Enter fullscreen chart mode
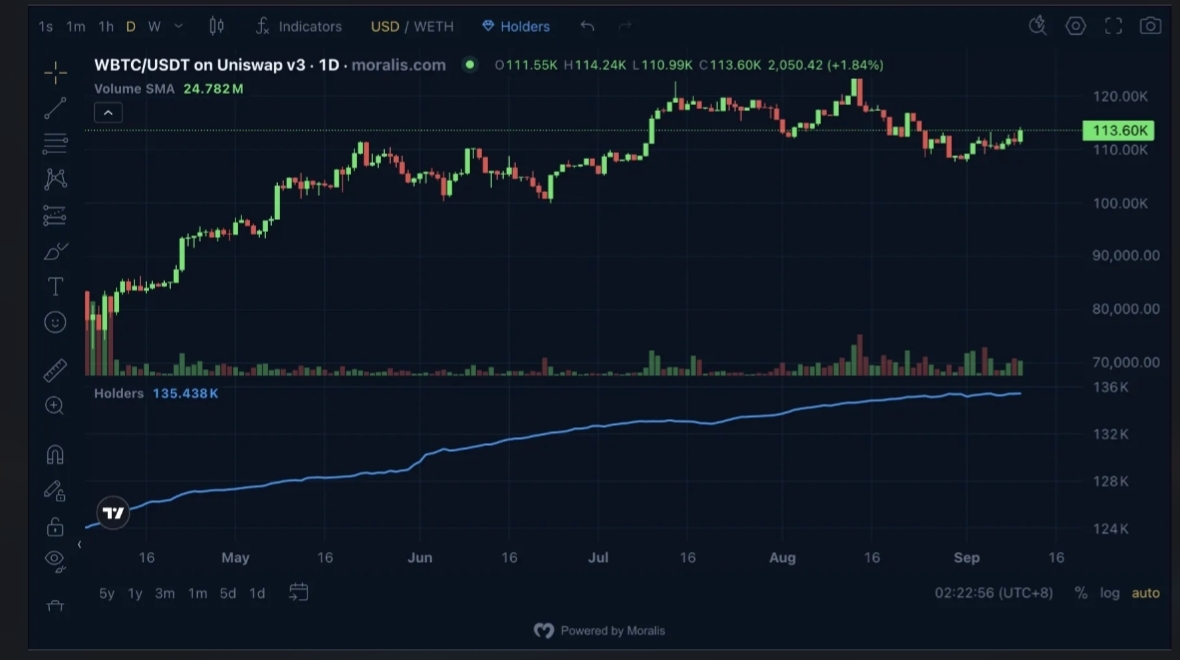 pyautogui.click(x=1113, y=26)
